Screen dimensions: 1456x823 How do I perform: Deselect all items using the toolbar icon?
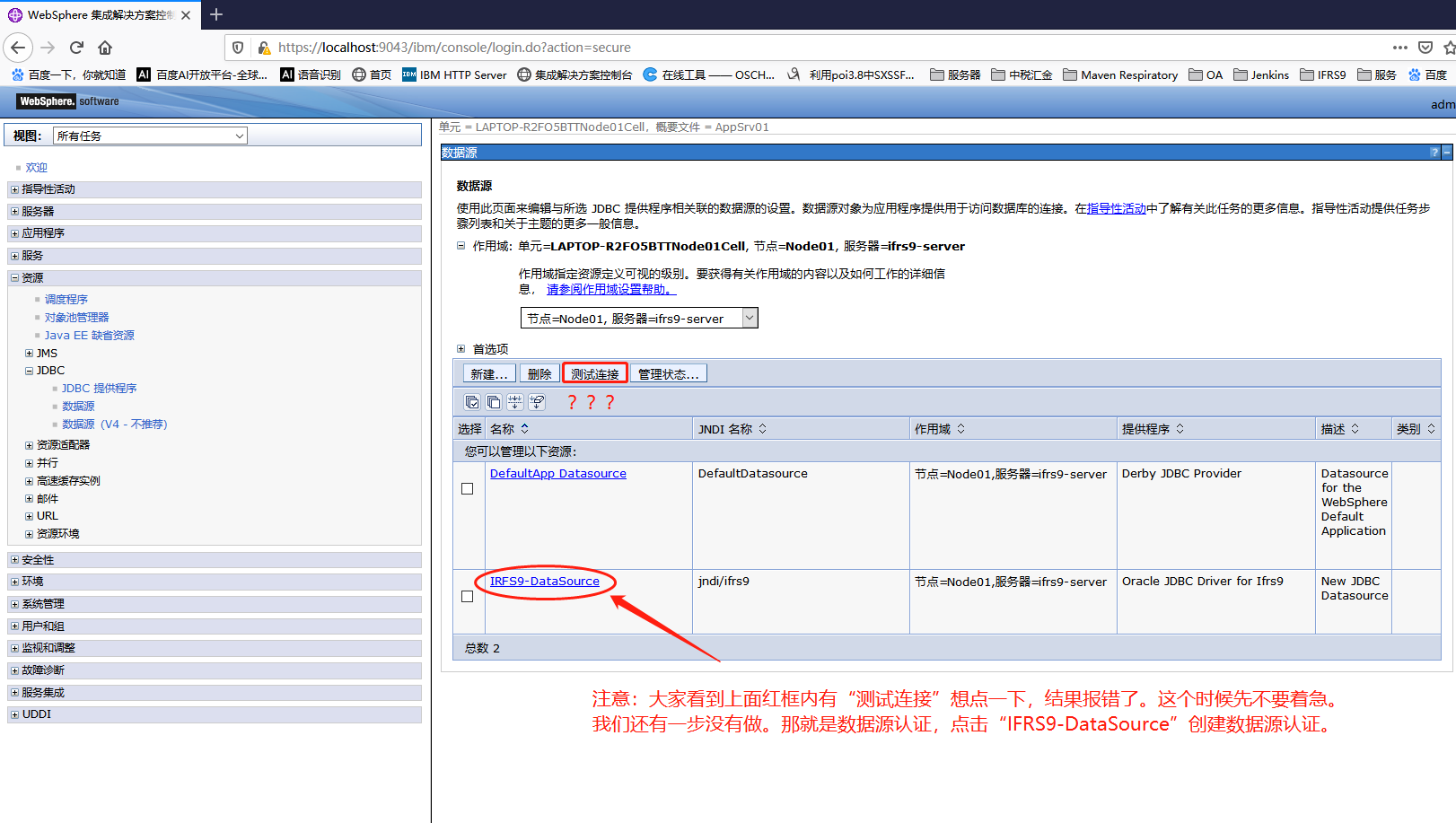494,402
